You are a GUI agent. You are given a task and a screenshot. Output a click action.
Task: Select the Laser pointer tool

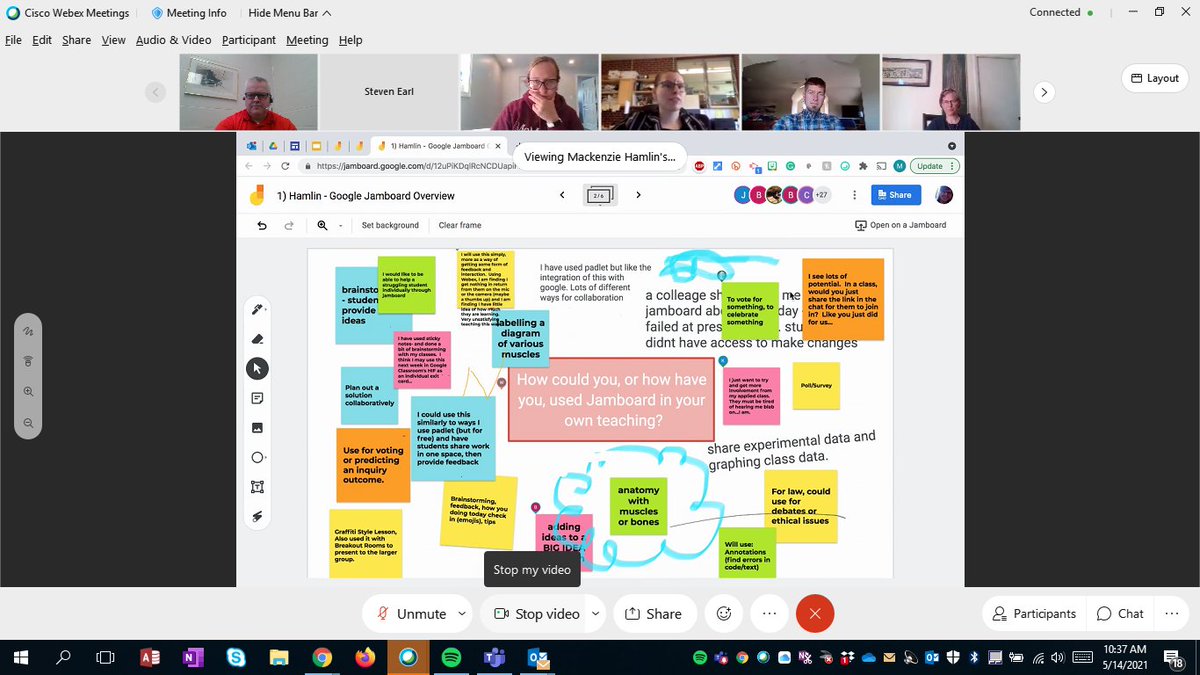pos(257,516)
